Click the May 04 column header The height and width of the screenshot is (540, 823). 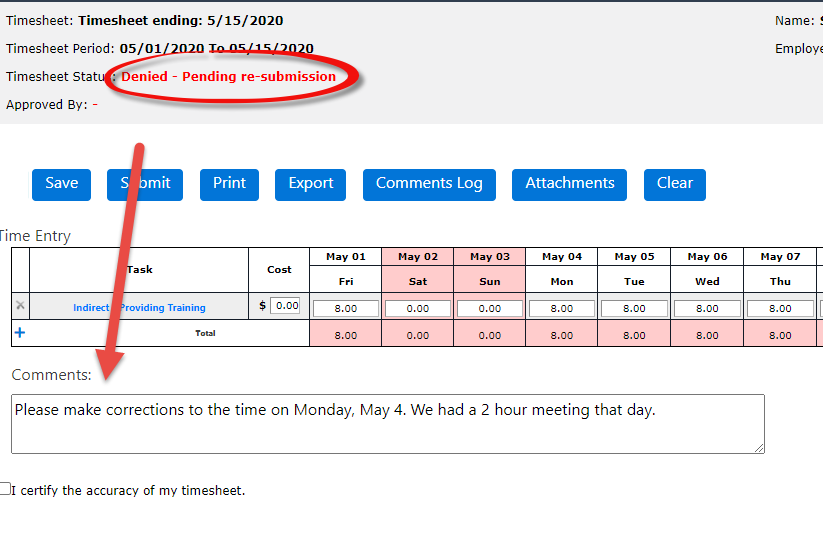click(562, 257)
